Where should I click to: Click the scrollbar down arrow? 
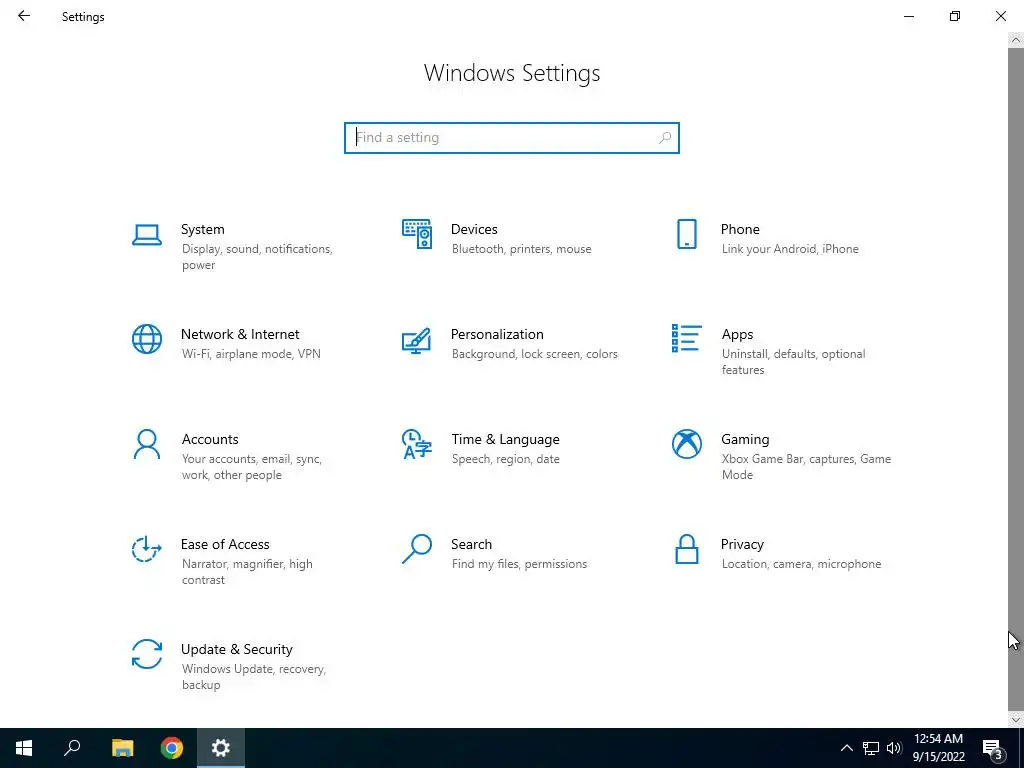1016,720
